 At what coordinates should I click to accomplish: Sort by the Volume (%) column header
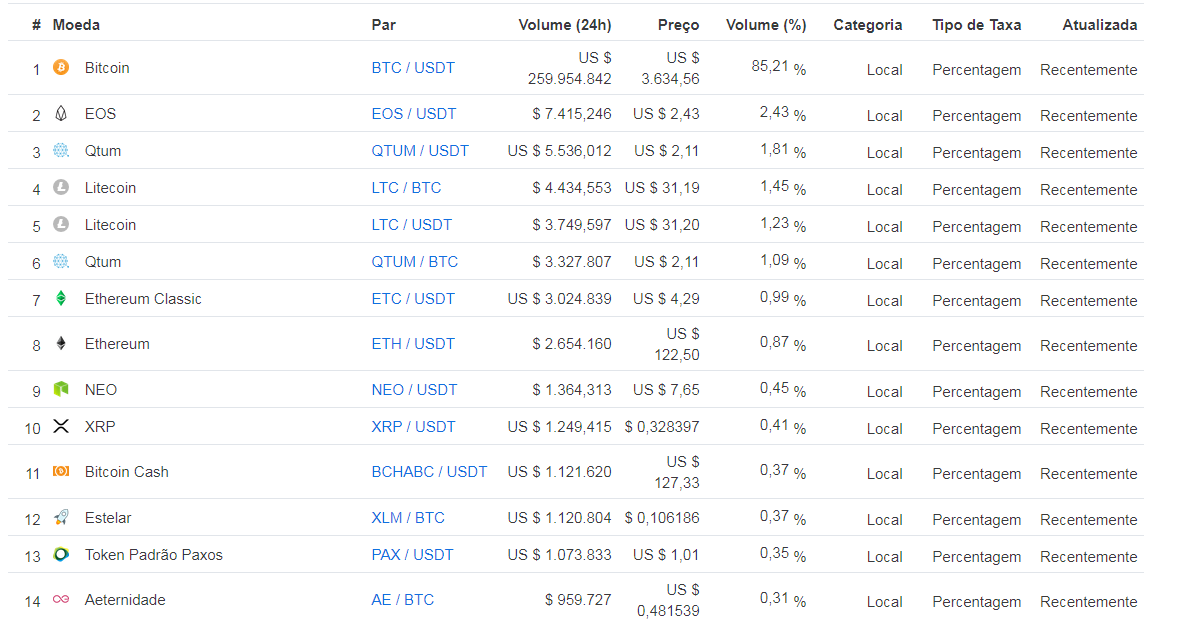(766, 25)
